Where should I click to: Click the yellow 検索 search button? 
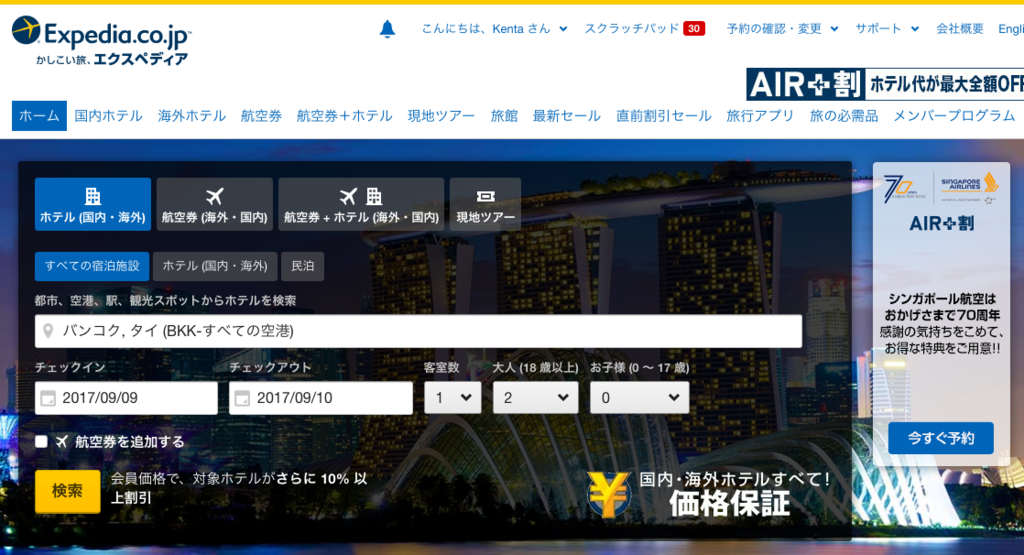pos(68,491)
